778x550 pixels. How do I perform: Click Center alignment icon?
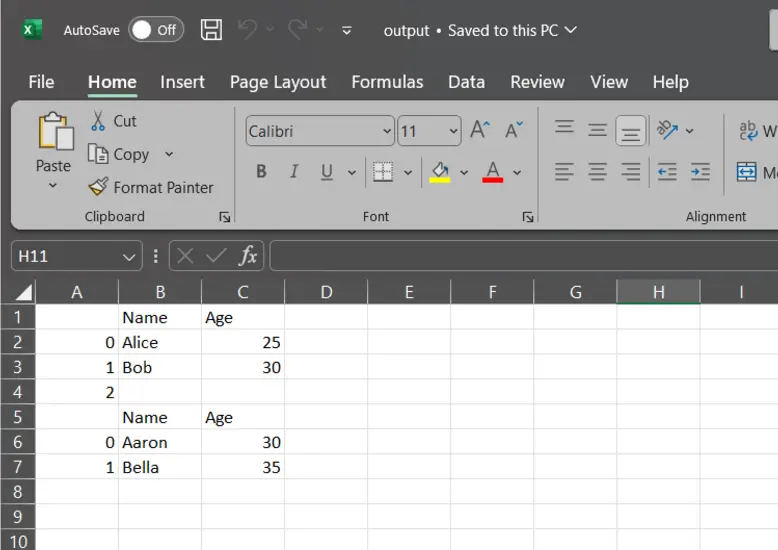[x=597, y=172]
